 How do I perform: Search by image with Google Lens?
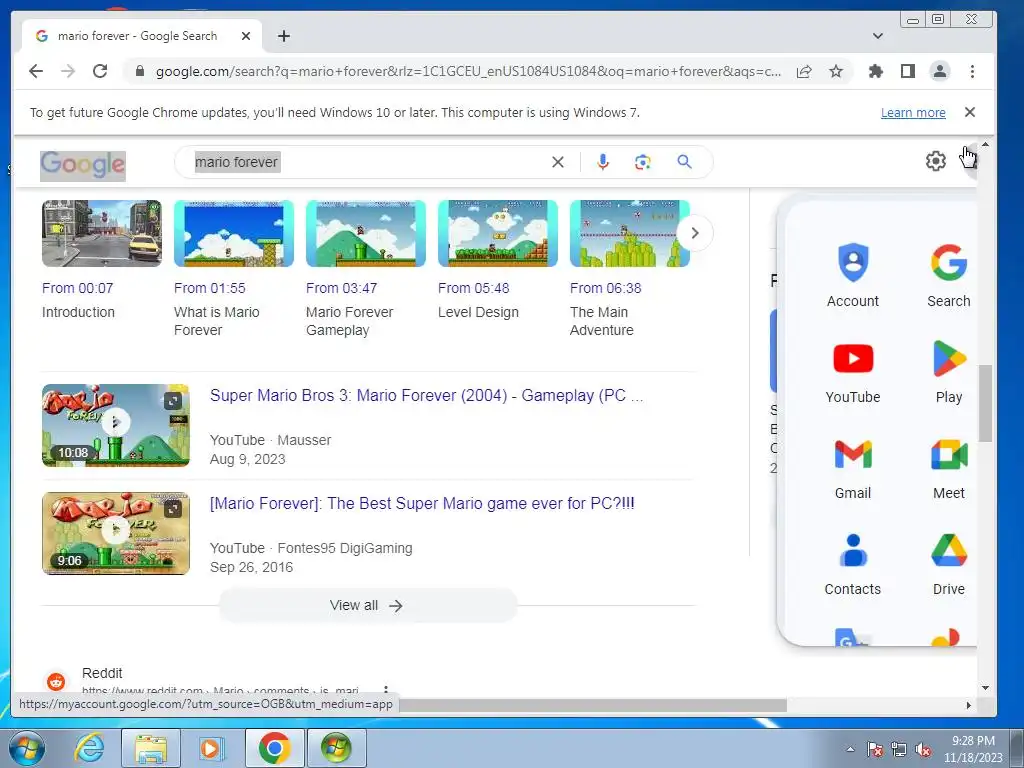tap(643, 162)
